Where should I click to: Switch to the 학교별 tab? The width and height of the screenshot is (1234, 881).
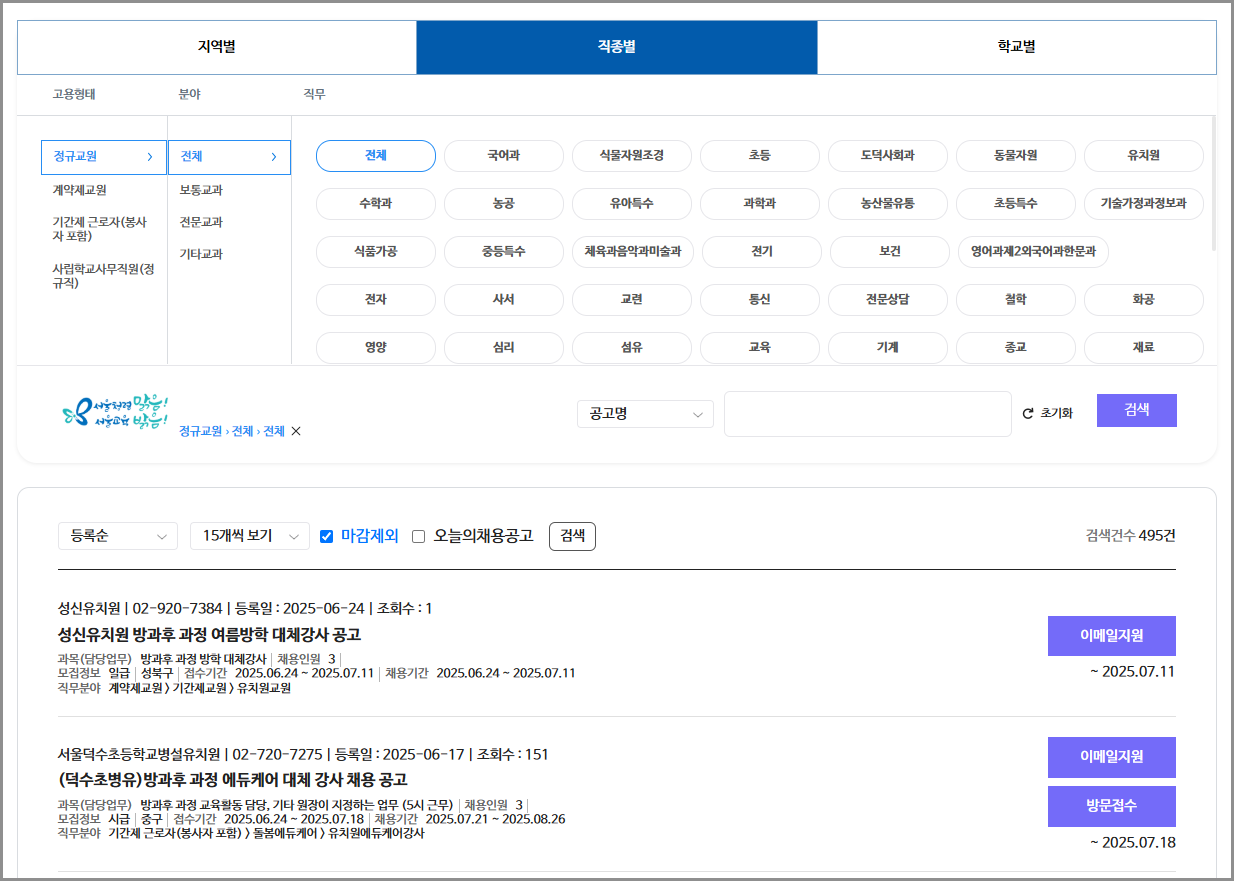(x=1017, y=47)
